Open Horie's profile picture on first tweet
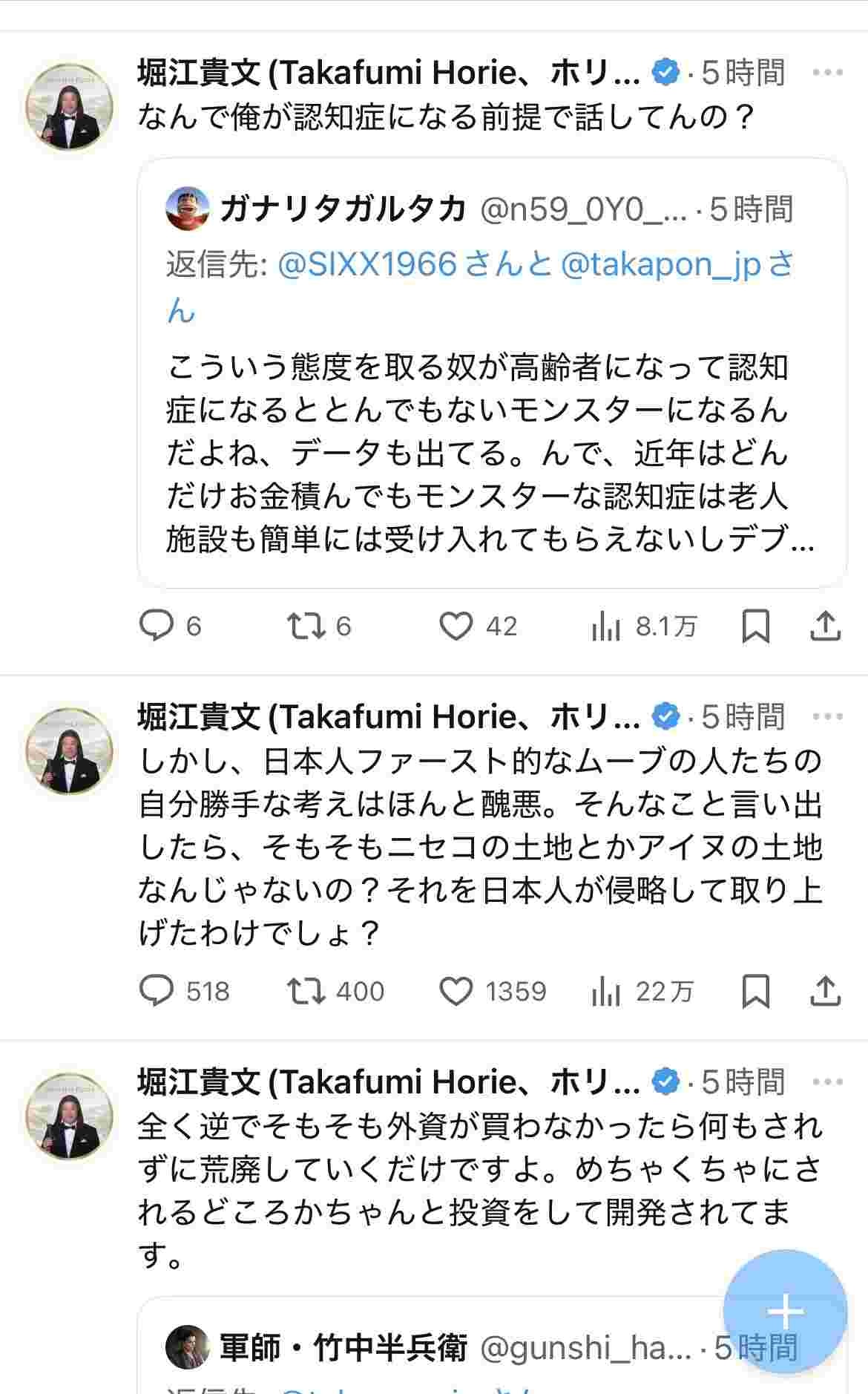The height and width of the screenshot is (1394, 868). (70, 106)
